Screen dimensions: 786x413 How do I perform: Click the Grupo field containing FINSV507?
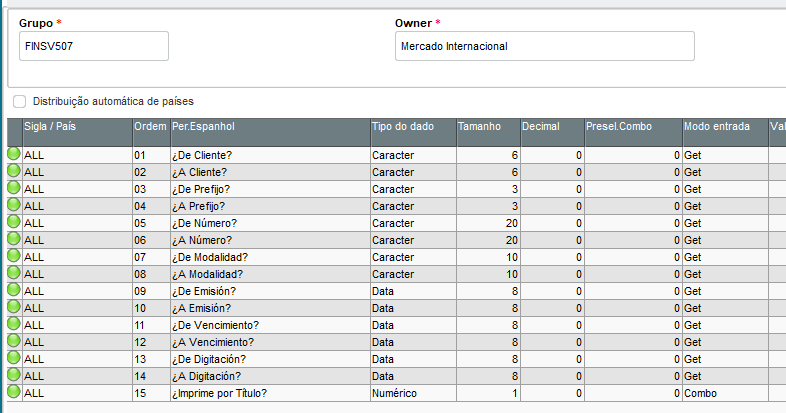coord(94,46)
